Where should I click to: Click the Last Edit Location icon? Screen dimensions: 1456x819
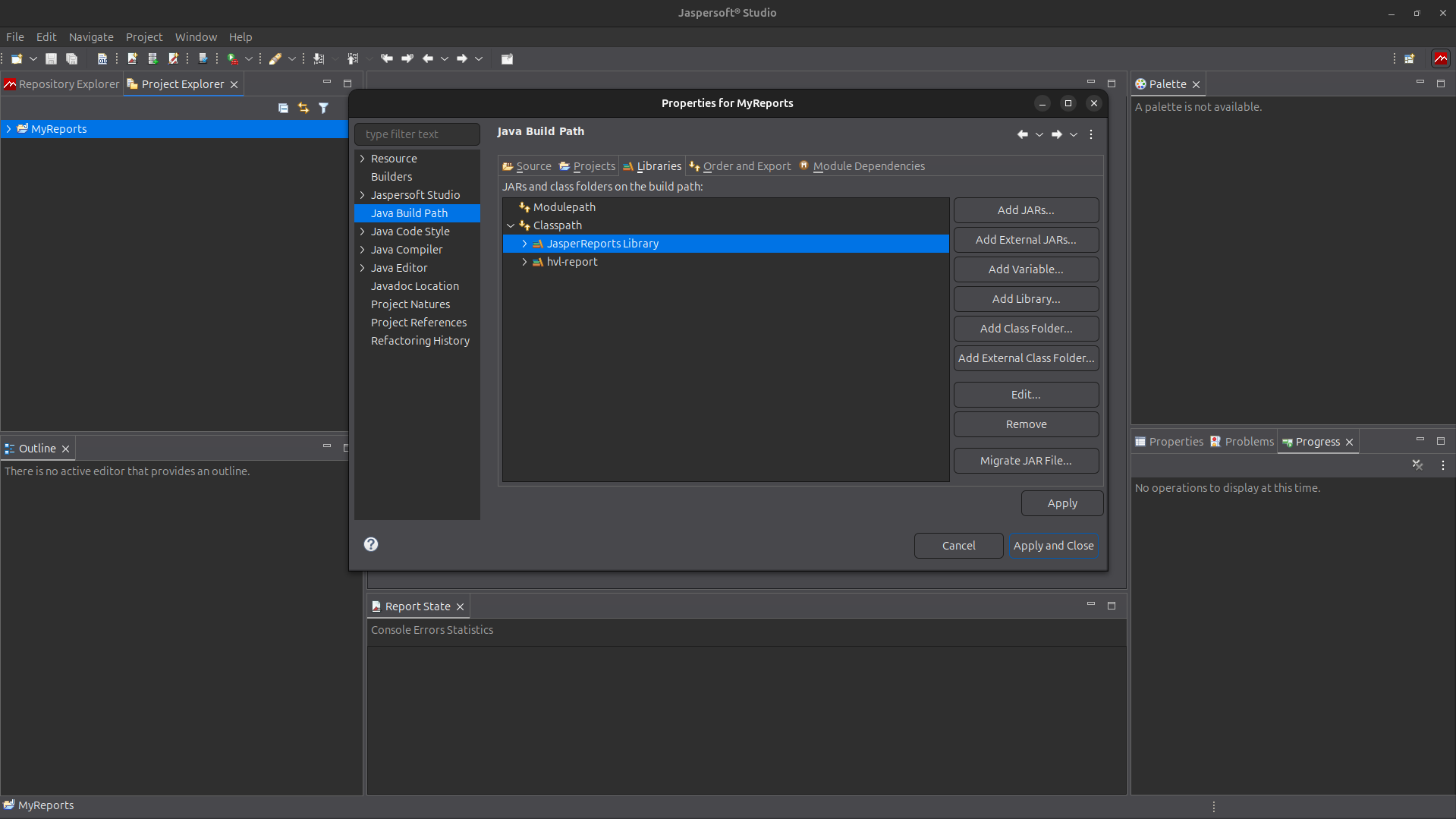[387, 58]
